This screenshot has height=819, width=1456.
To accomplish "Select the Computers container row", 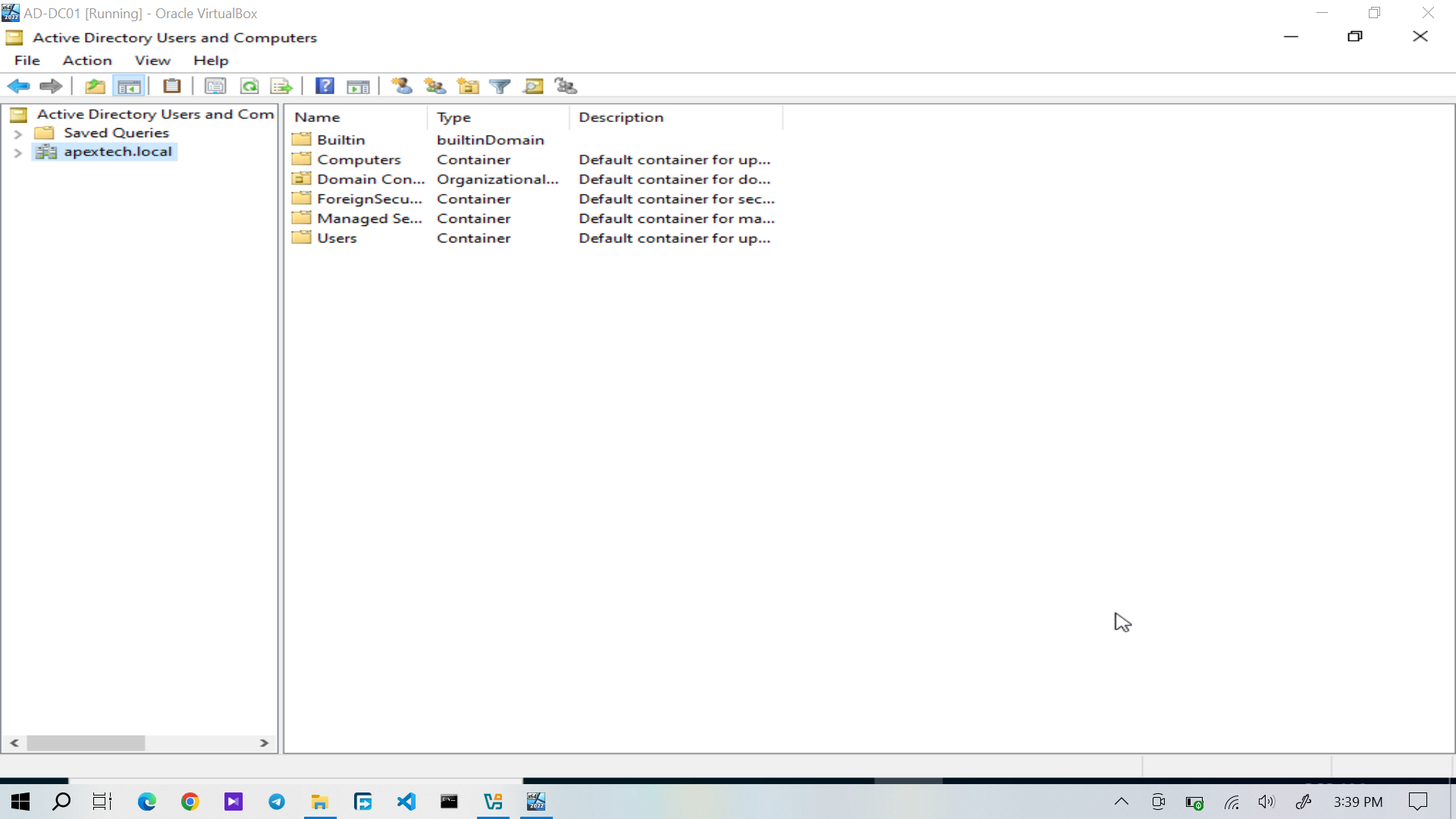I will click(x=359, y=160).
